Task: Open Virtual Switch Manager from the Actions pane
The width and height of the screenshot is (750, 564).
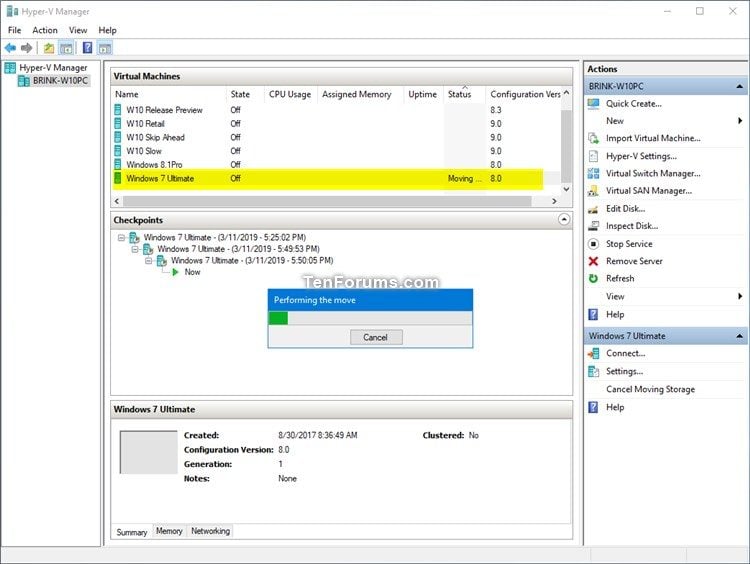Action: point(653,173)
